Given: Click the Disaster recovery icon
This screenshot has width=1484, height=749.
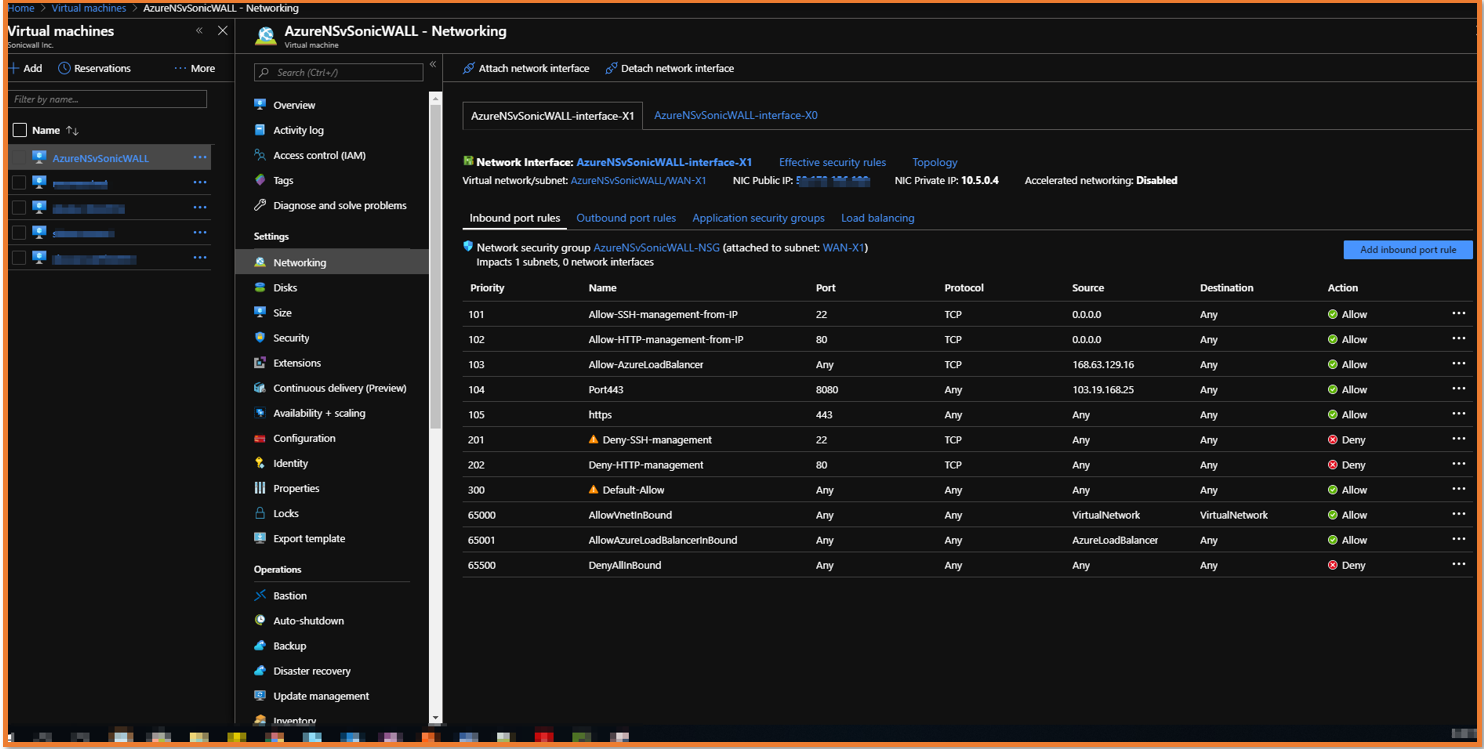Looking at the screenshot, I should pyautogui.click(x=260, y=671).
